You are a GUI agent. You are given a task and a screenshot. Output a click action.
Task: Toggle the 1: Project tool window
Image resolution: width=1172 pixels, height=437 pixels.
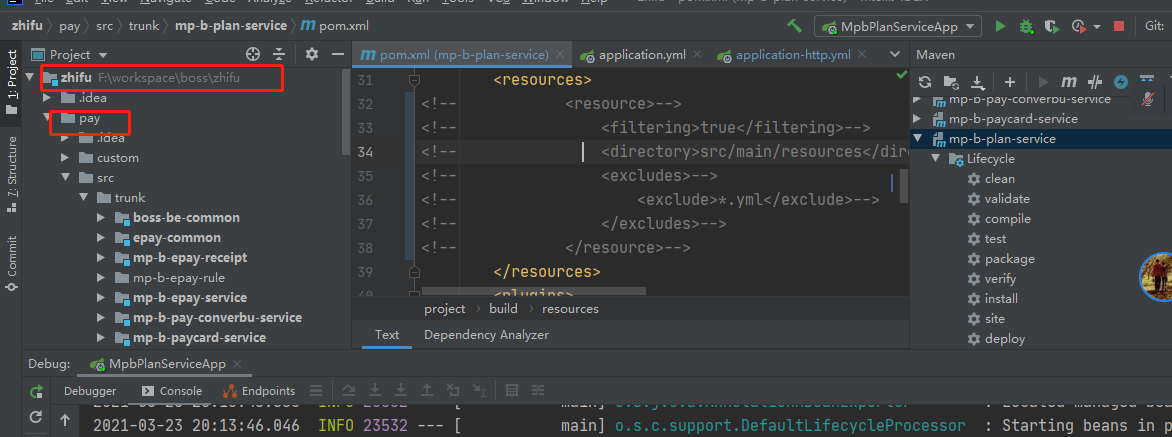coord(11,82)
